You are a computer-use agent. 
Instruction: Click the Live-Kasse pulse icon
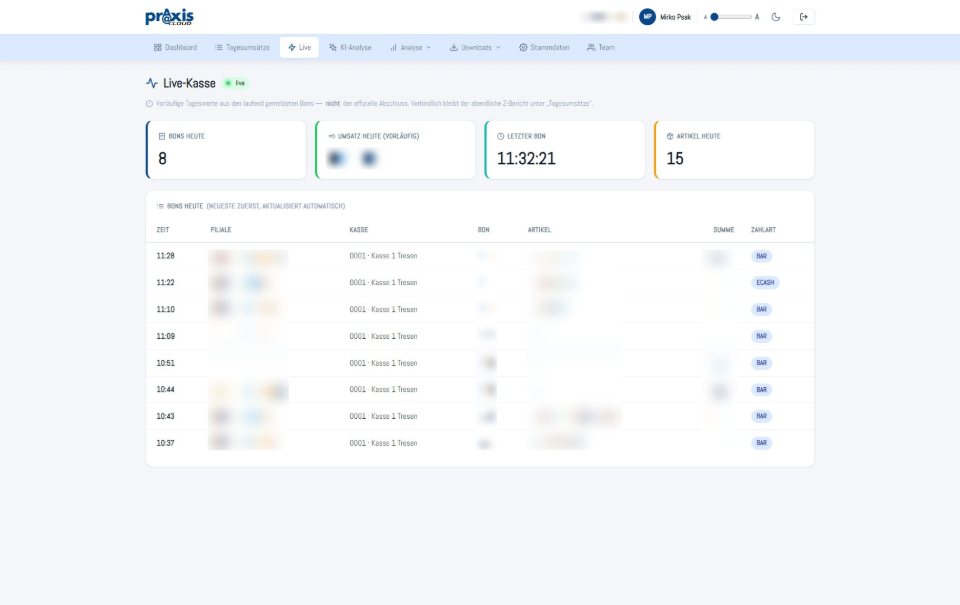[x=152, y=83]
